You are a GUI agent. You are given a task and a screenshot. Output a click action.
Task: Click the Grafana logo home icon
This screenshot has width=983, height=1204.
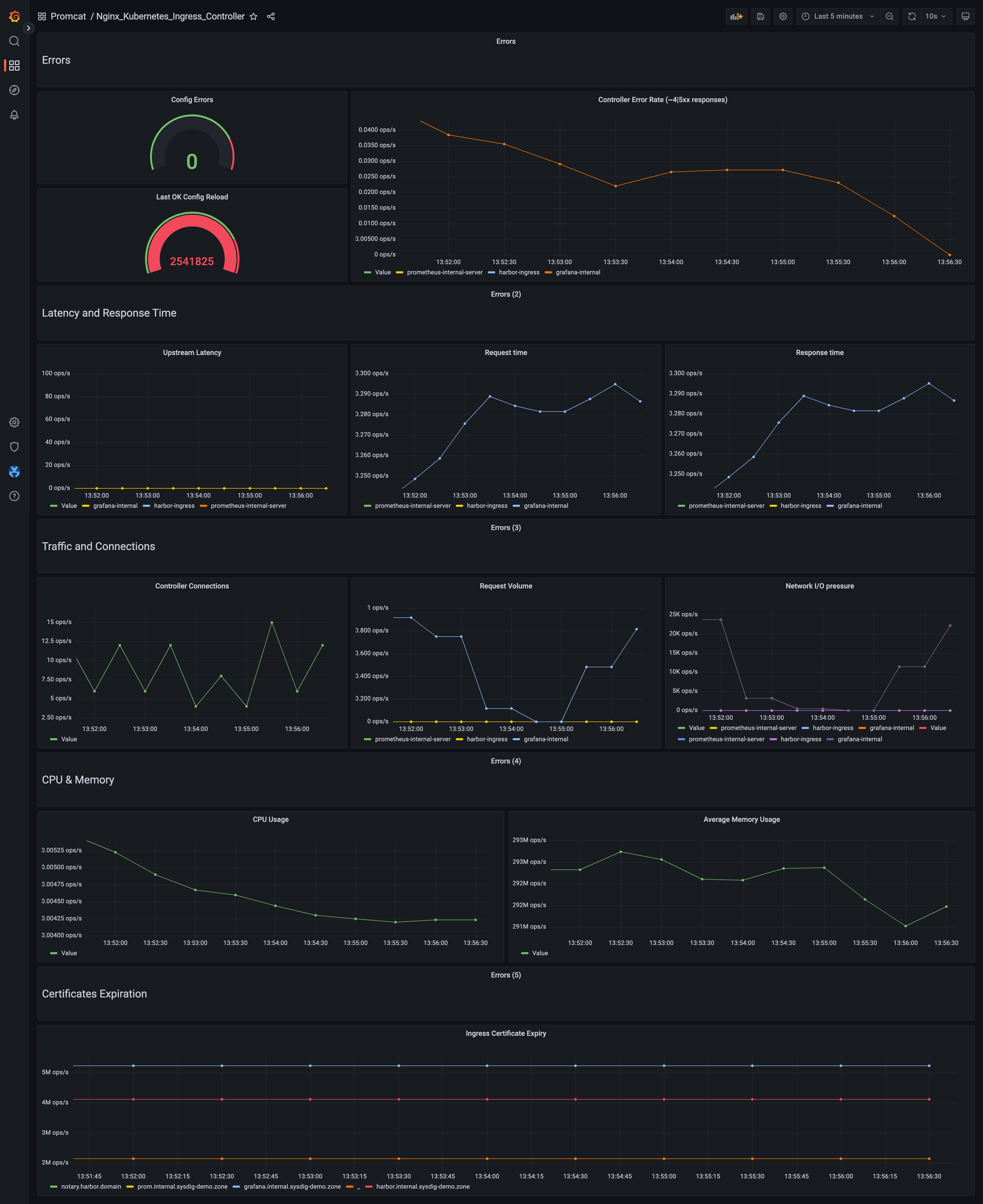click(14, 16)
